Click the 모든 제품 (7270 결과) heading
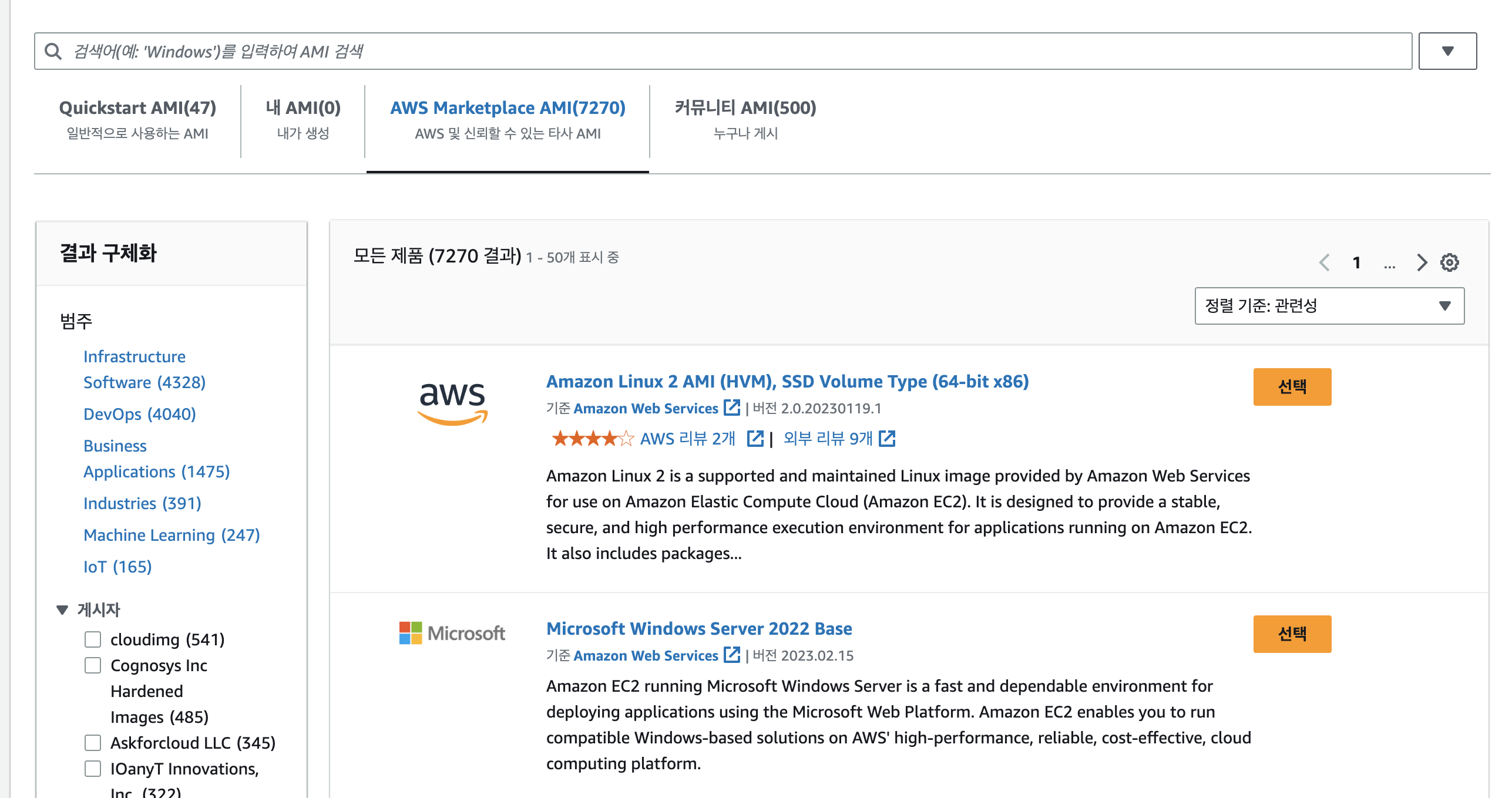 tap(437, 256)
